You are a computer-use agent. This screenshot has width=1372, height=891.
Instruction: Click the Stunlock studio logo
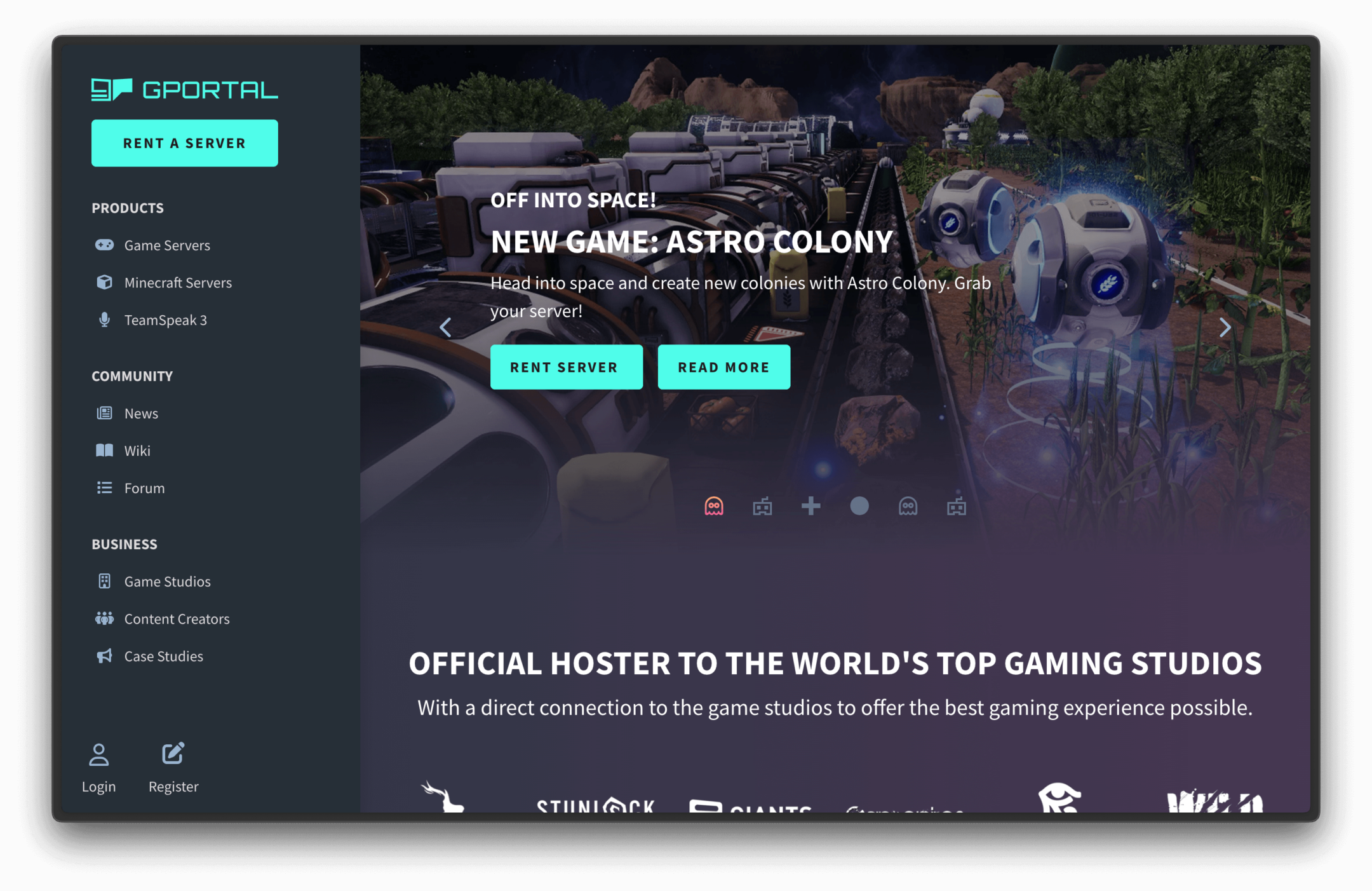tap(595, 805)
